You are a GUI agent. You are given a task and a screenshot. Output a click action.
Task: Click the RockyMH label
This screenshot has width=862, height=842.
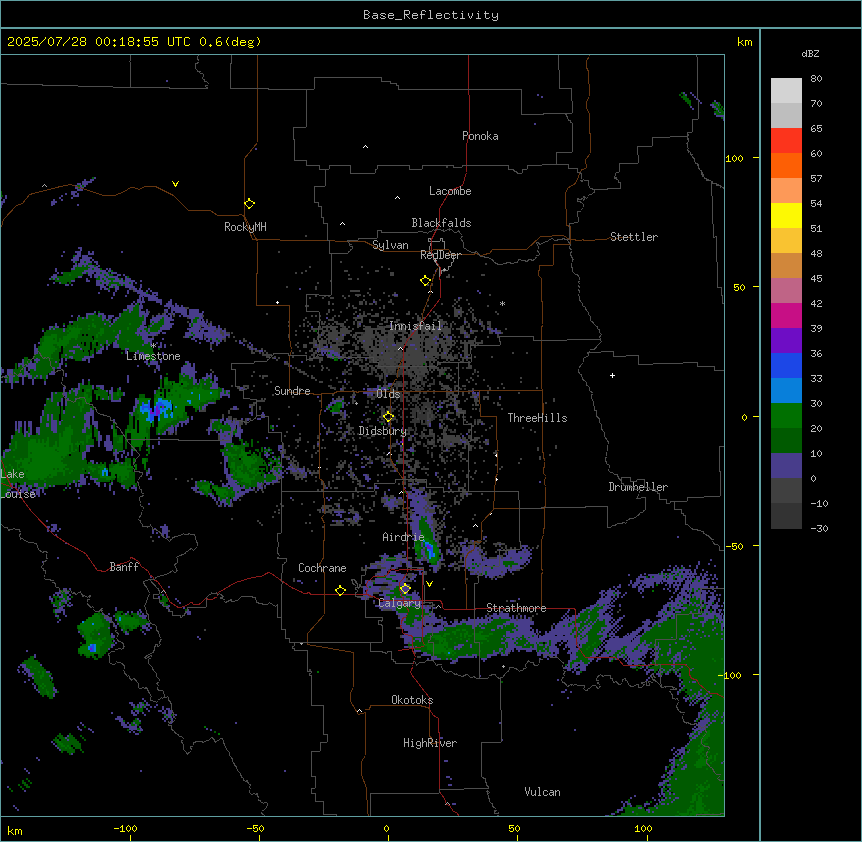pos(245,227)
